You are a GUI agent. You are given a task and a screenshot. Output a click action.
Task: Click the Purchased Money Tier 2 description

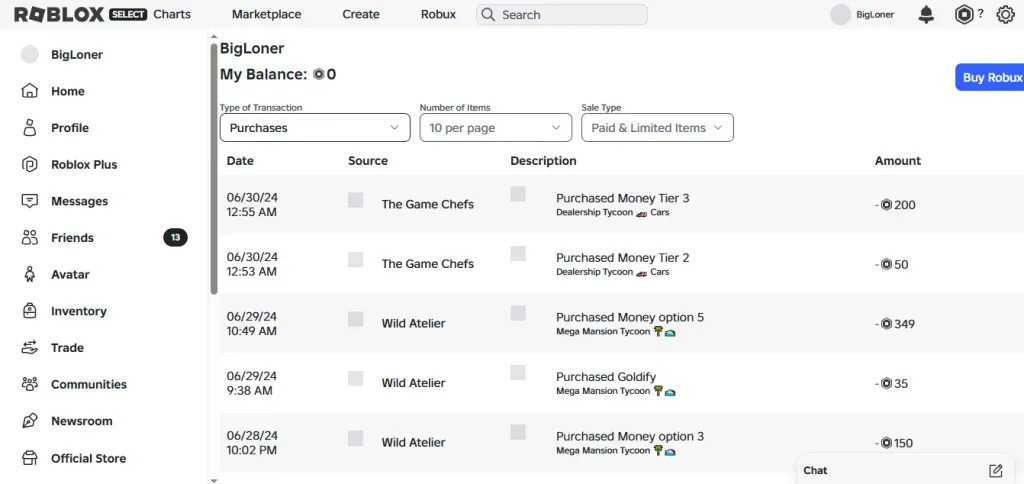[622, 258]
